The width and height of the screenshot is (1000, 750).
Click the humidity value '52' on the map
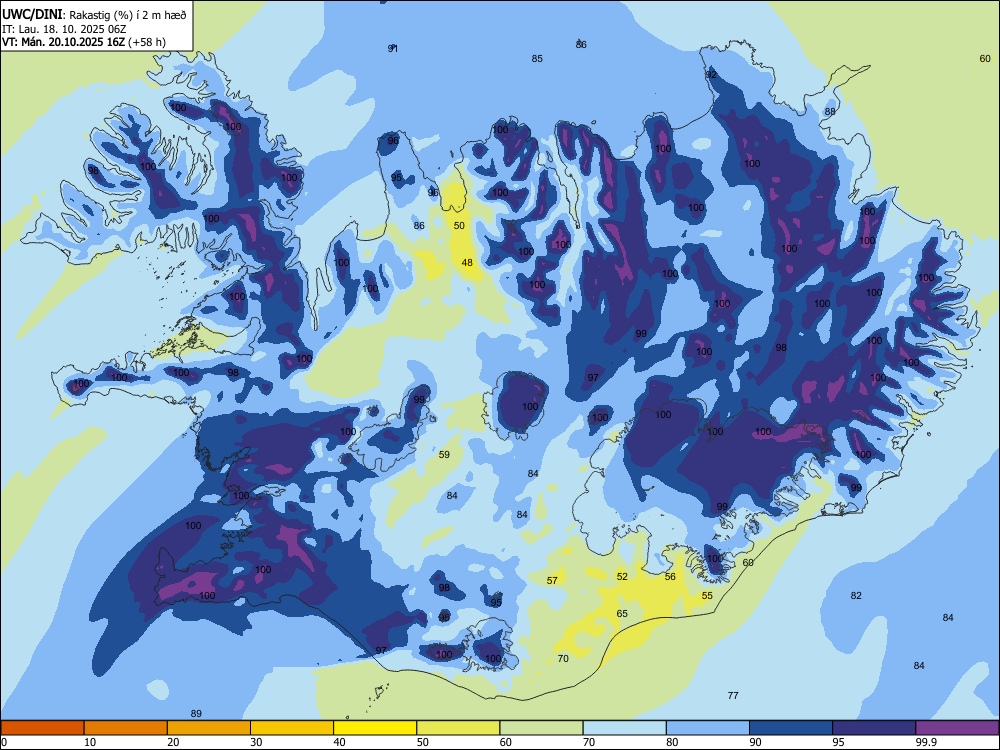point(622,577)
